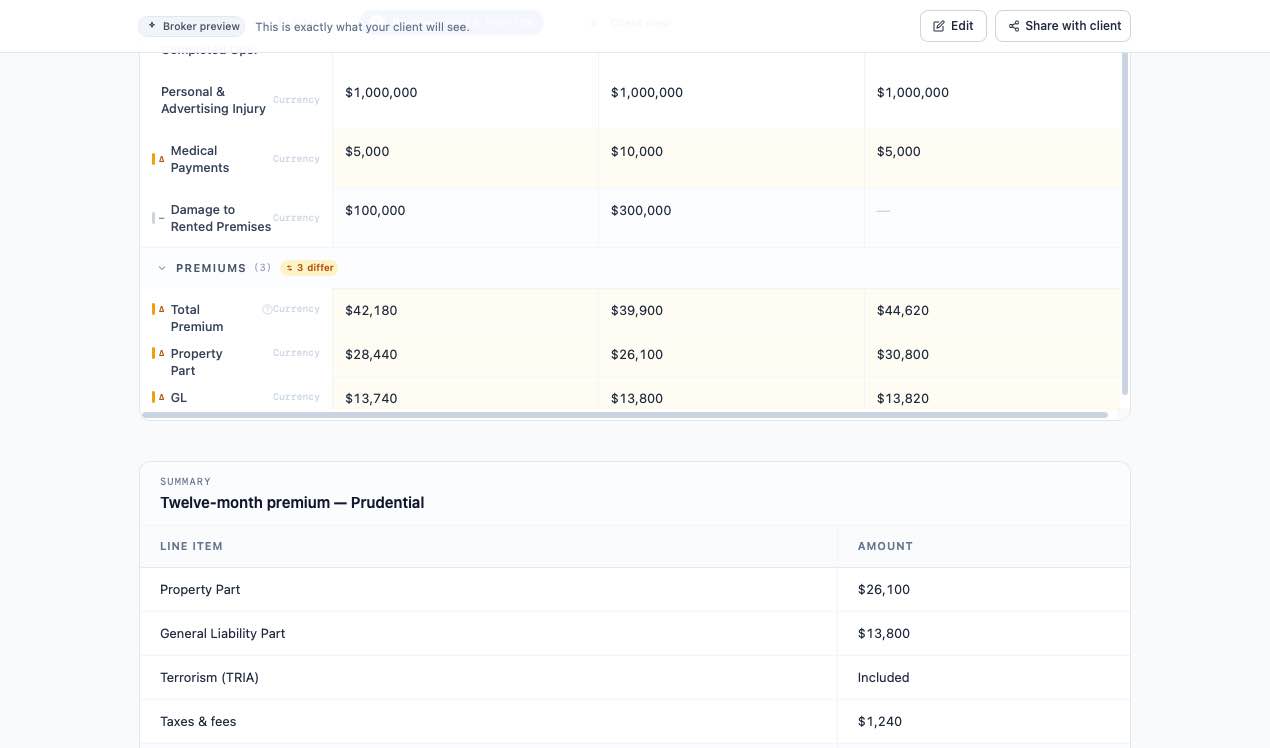Click the $39,900 Total Premium value
Screen dimensions: 1270x748
click(x=637, y=311)
